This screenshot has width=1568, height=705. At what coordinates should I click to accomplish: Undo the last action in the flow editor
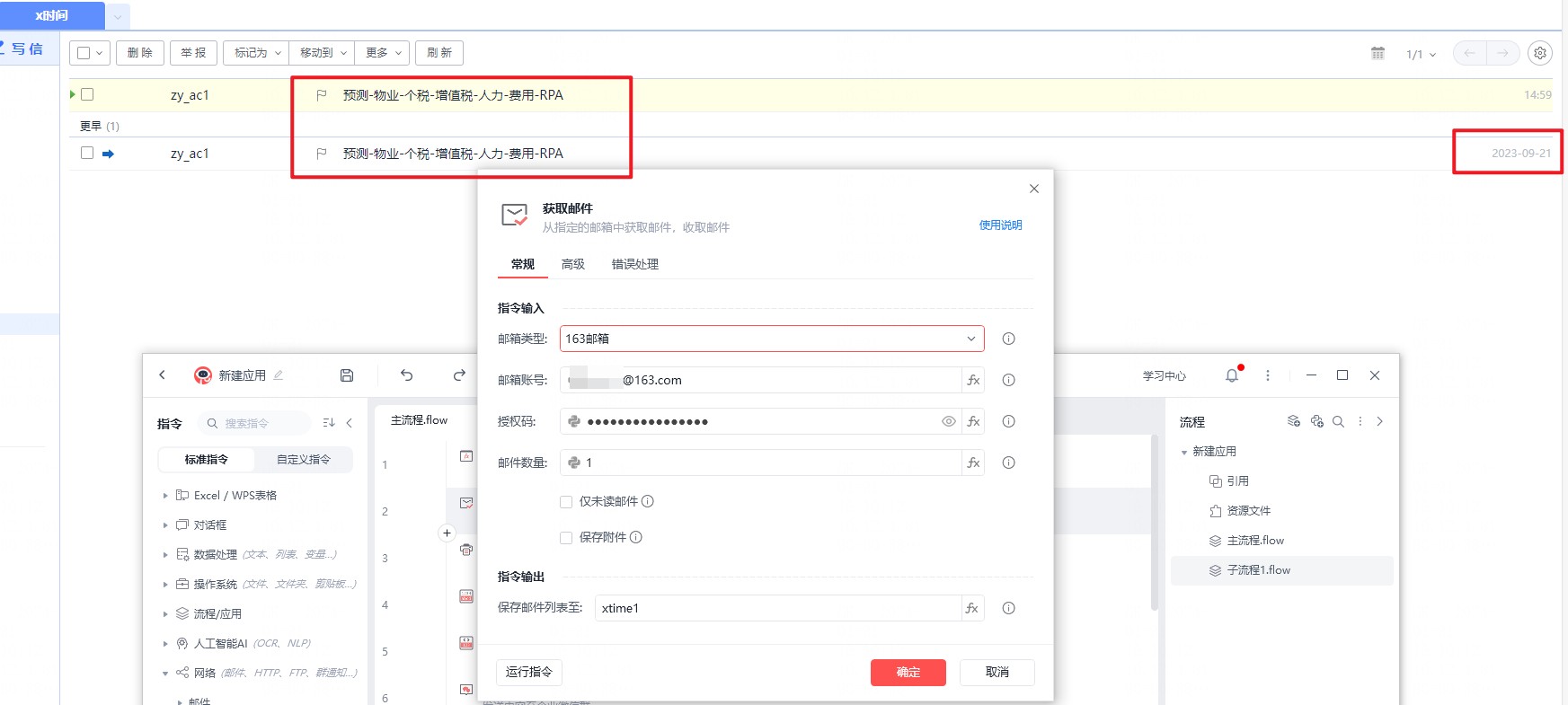pos(407,375)
